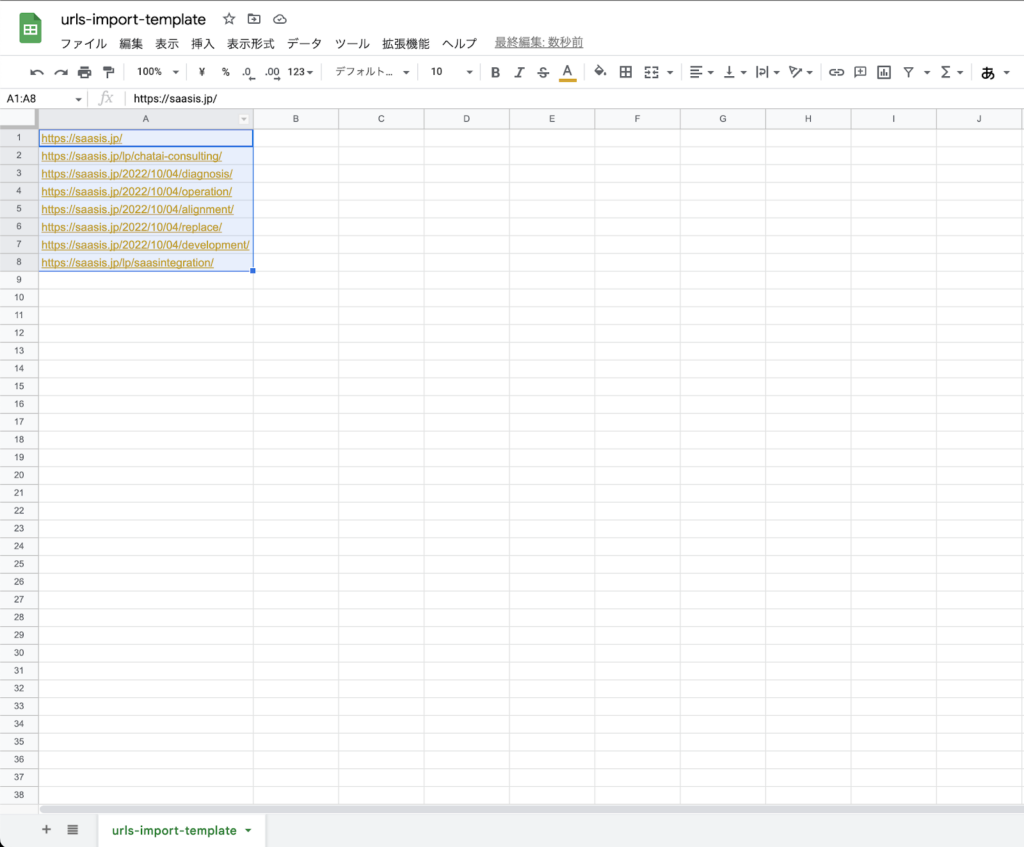
Task: Toggle strikethrough formatting
Action: click(543, 72)
